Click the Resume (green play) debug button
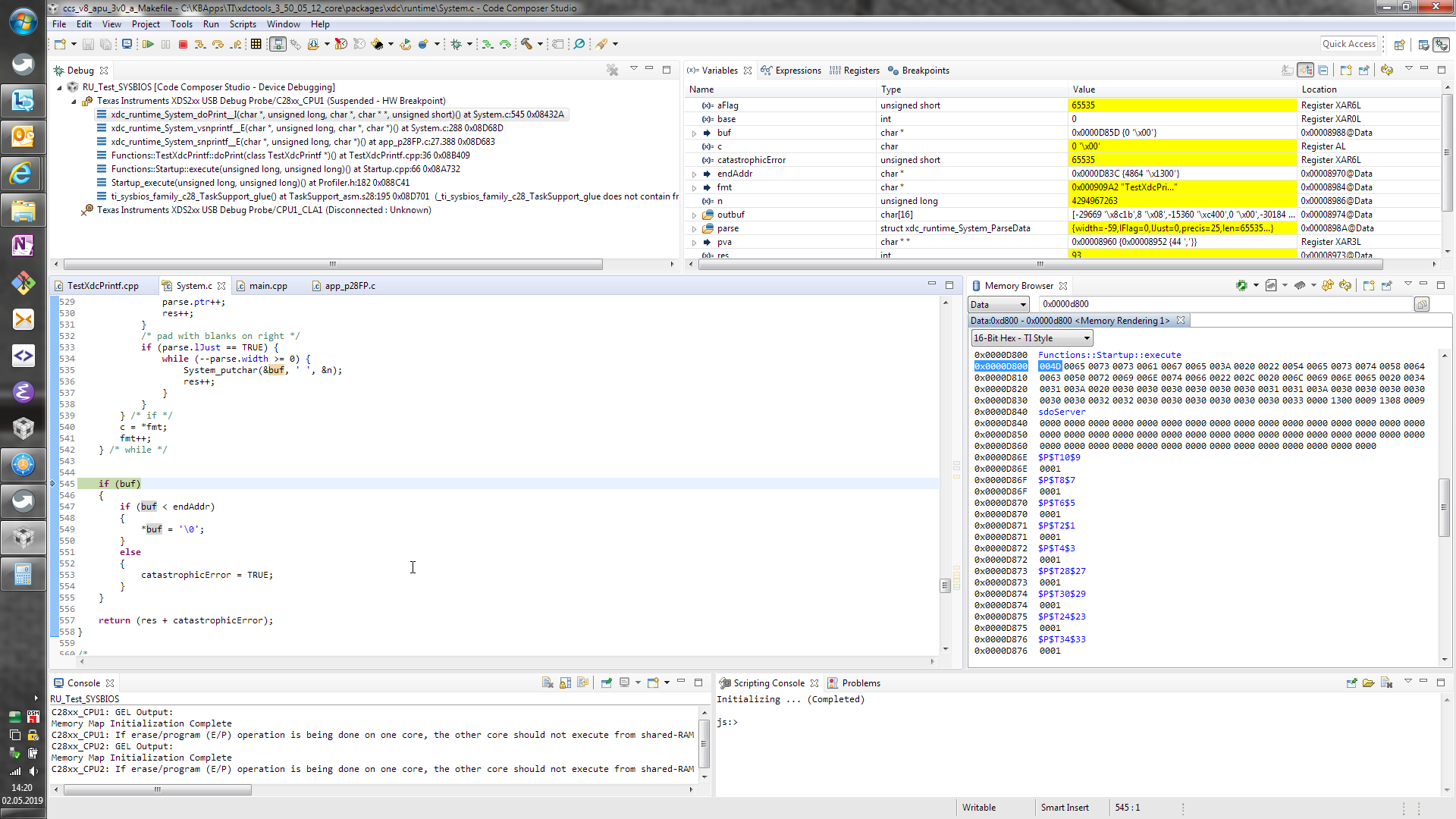 point(148,45)
